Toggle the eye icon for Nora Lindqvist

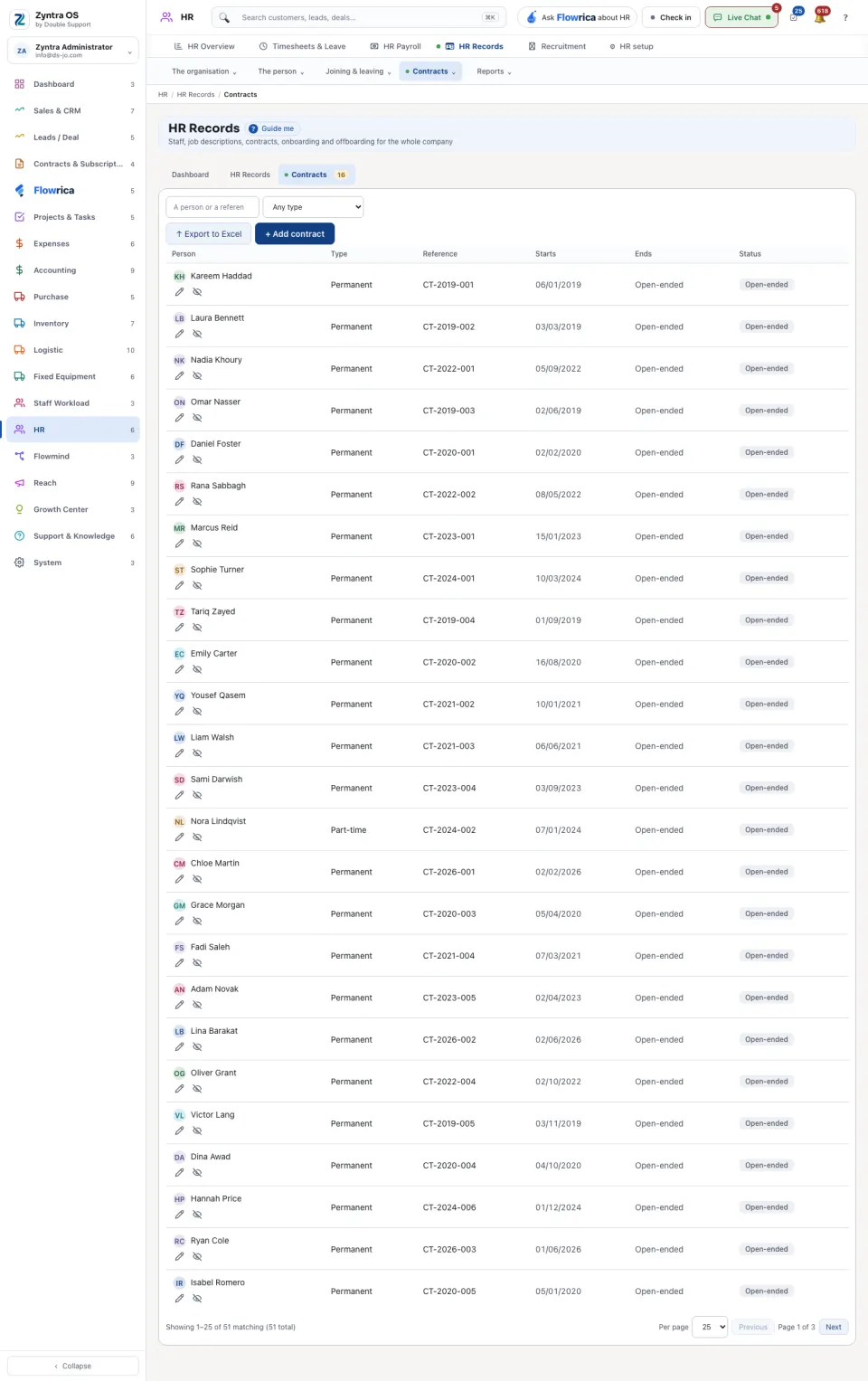point(197,837)
